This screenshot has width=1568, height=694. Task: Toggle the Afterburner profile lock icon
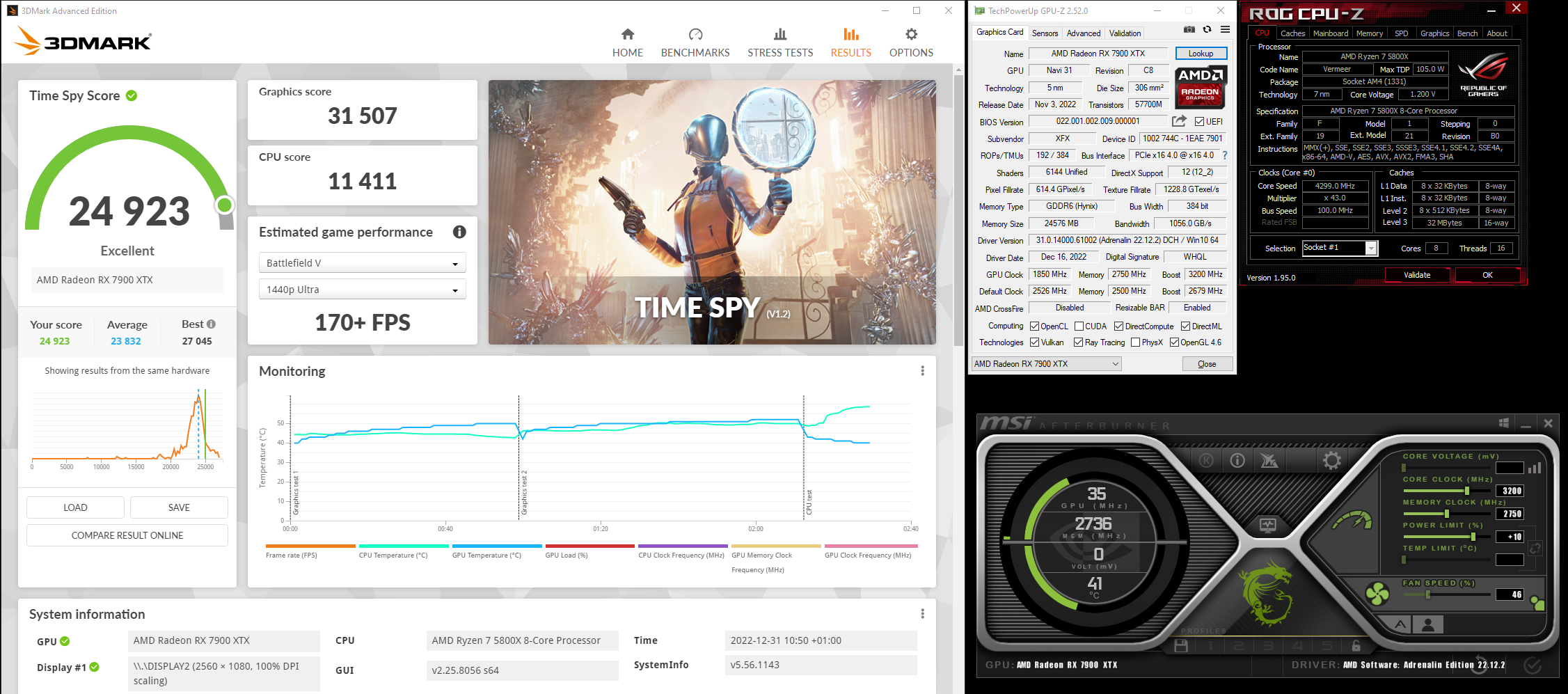tap(1356, 646)
